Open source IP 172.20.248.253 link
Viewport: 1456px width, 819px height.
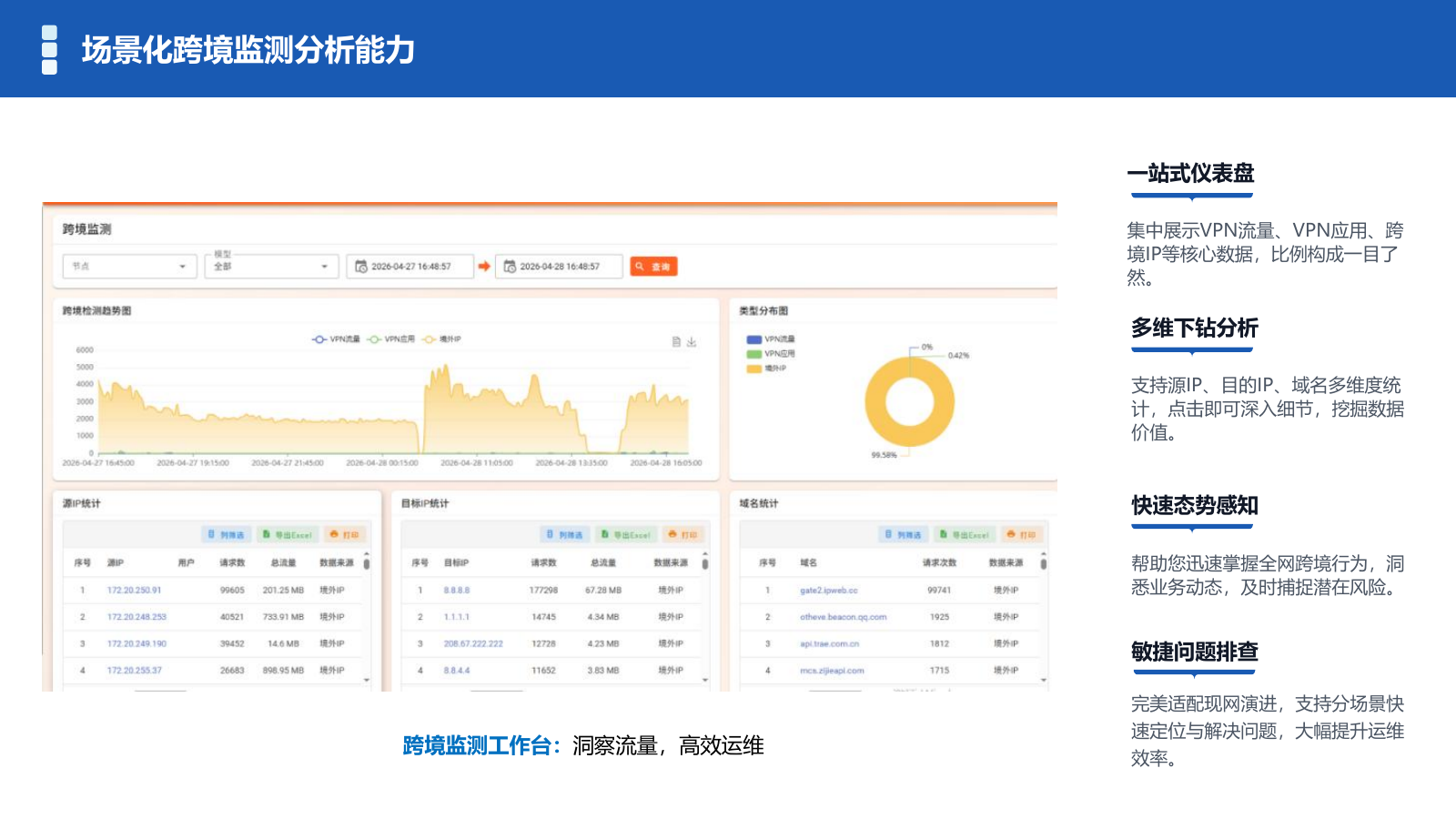tap(136, 617)
